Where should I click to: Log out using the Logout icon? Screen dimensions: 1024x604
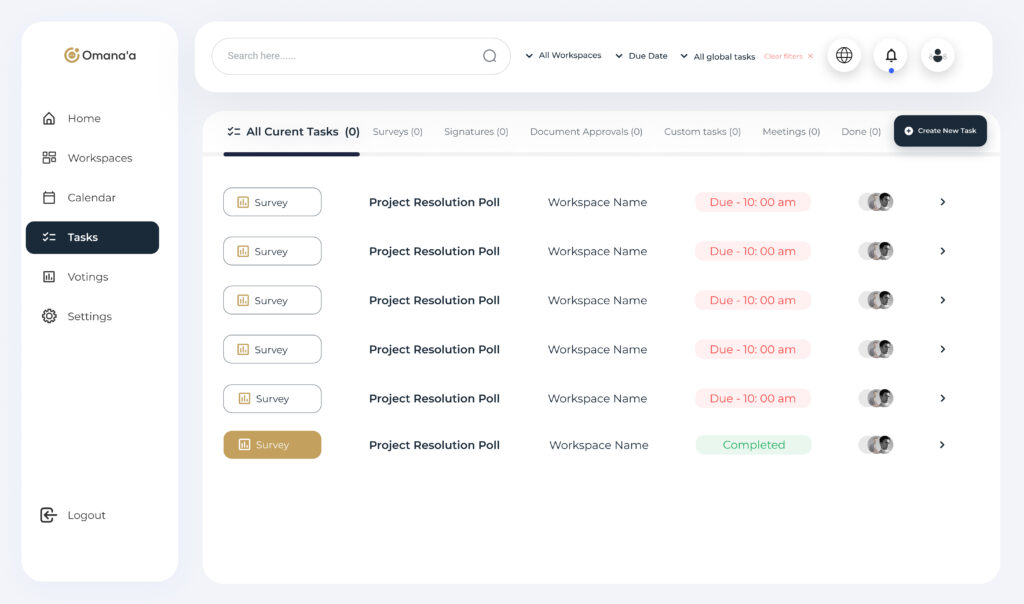(48, 515)
